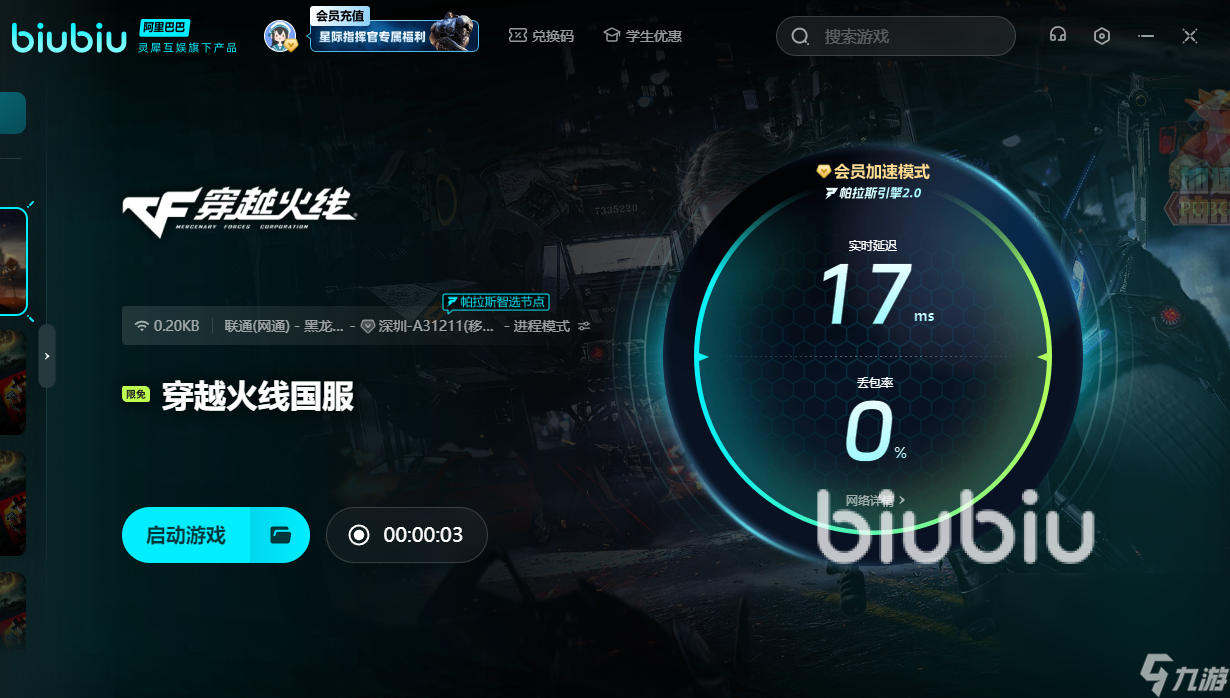Launch game with 启动游戏 button
This screenshot has width=1230, height=698.
point(186,535)
